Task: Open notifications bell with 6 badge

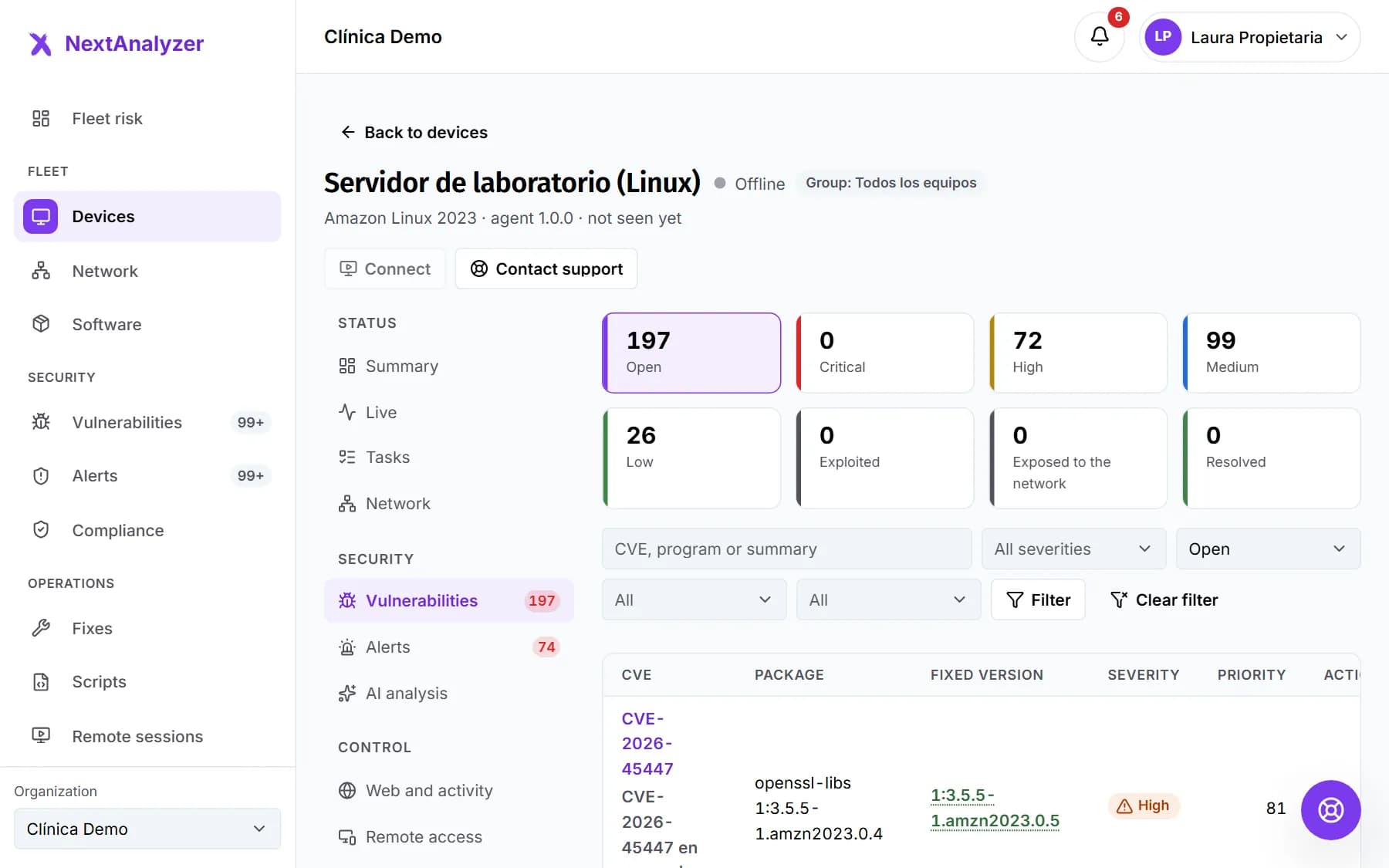Action: pyautogui.click(x=1100, y=36)
